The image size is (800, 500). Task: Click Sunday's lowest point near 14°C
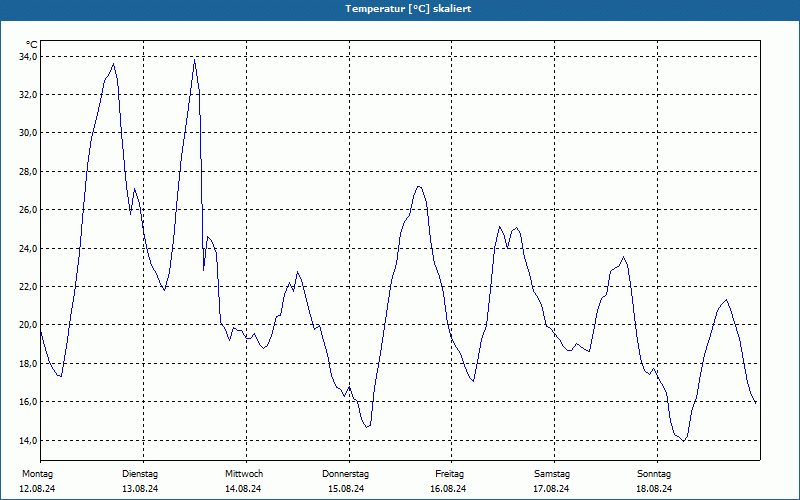(684, 440)
